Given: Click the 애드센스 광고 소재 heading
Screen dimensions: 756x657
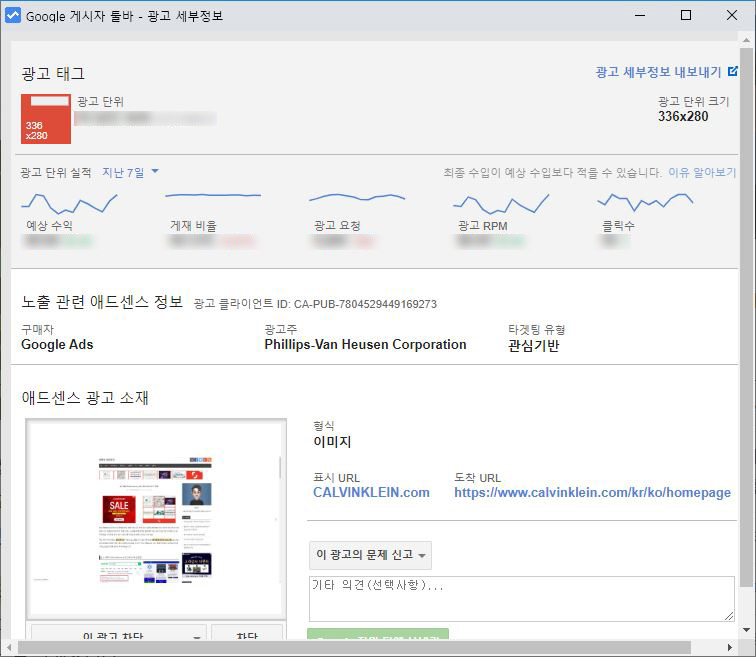Looking at the screenshot, I should 85,398.
